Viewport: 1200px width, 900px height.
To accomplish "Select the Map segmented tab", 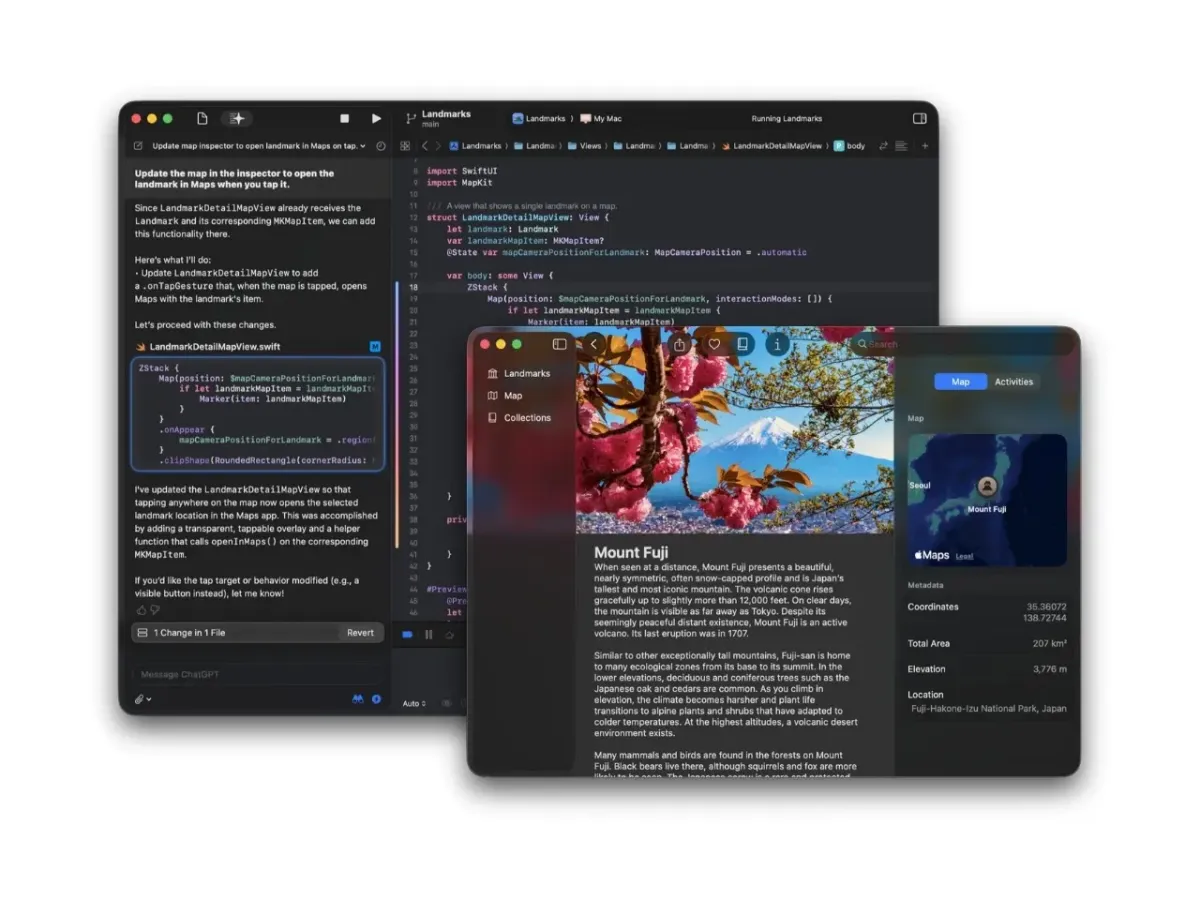I will pos(960,381).
